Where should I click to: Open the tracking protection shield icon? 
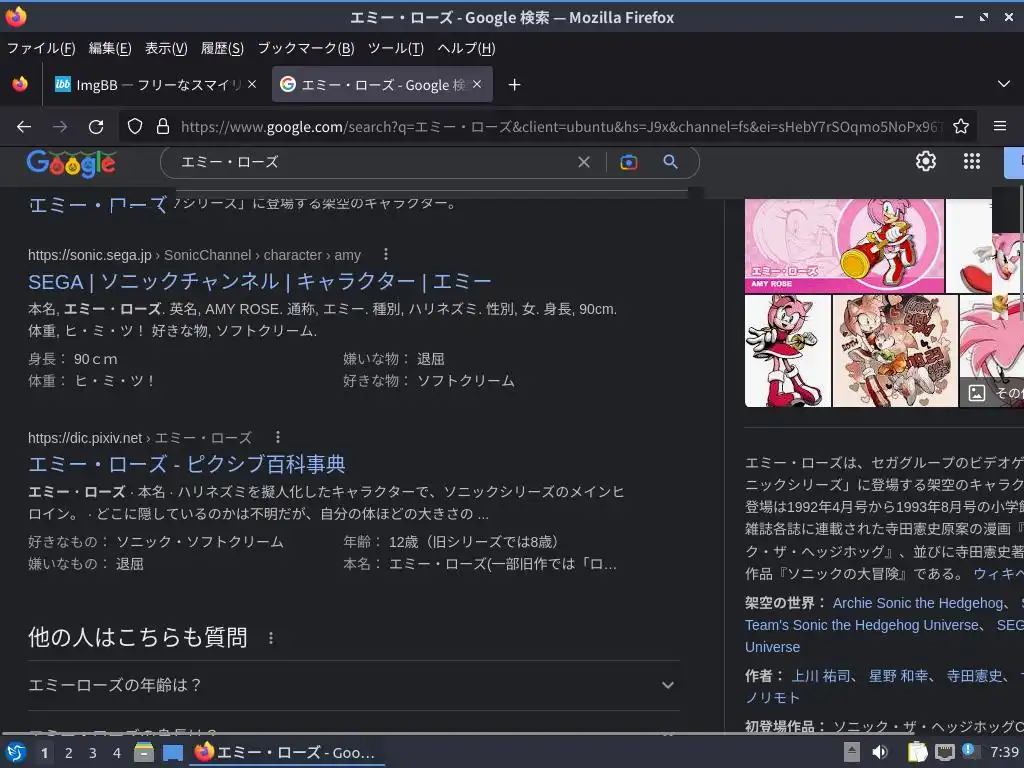[x=135, y=126]
